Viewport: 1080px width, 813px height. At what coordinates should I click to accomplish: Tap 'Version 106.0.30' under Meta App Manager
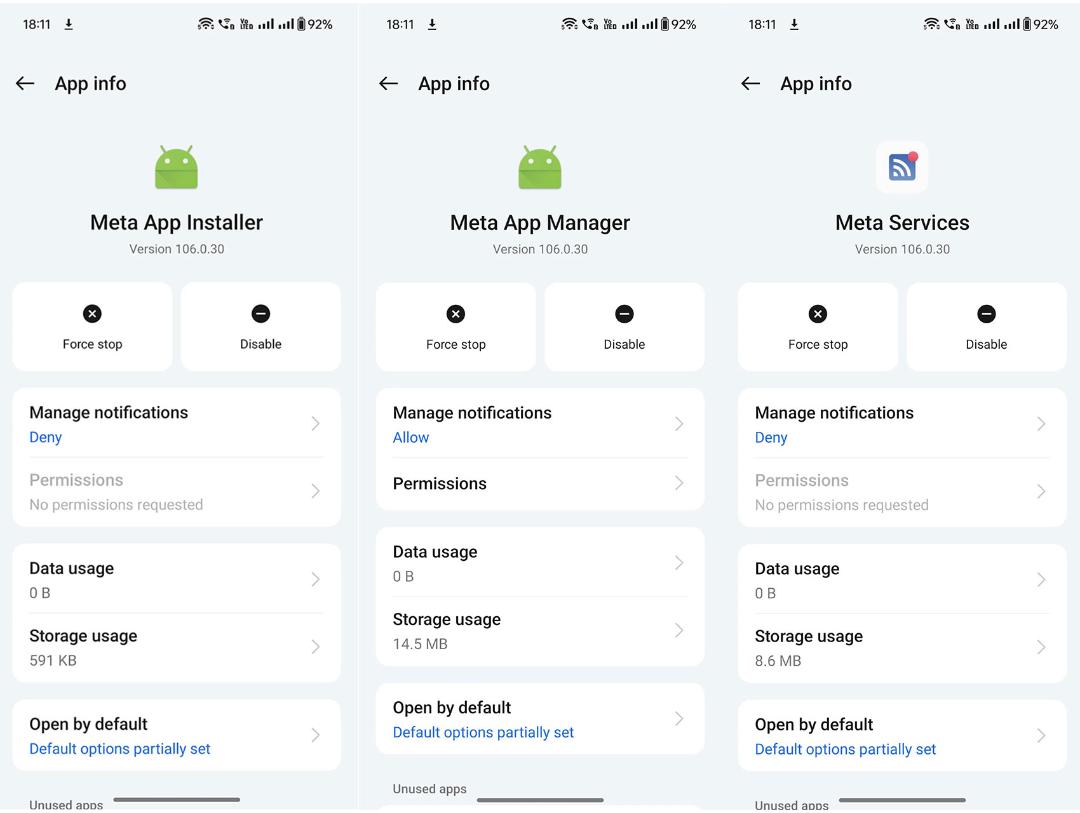pos(540,249)
